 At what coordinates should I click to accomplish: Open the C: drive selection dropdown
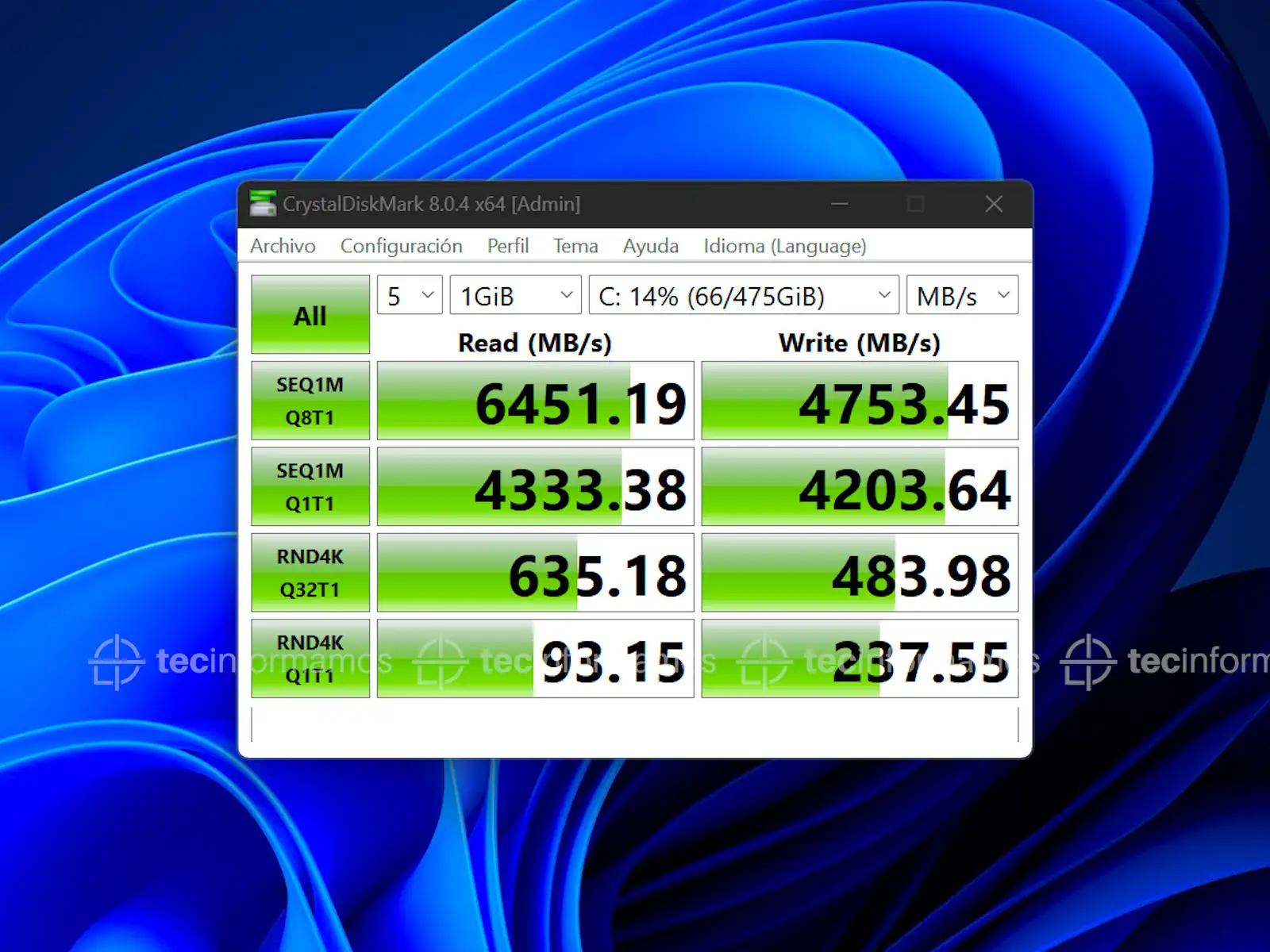point(744,296)
